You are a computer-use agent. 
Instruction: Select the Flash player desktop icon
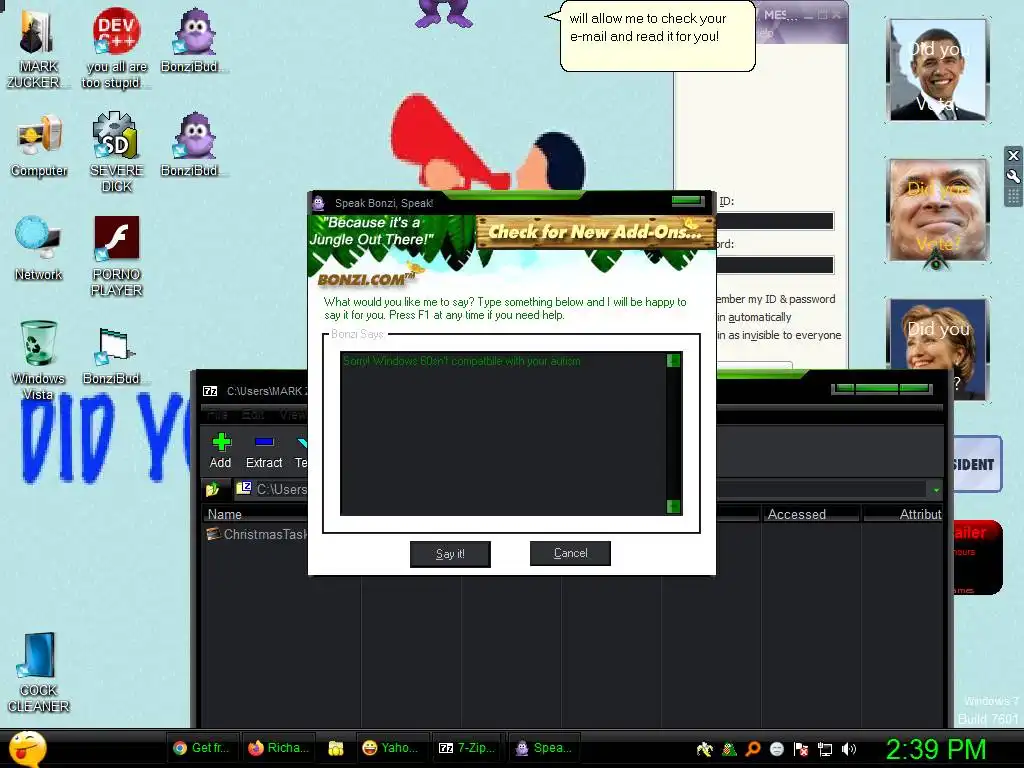click(116, 257)
